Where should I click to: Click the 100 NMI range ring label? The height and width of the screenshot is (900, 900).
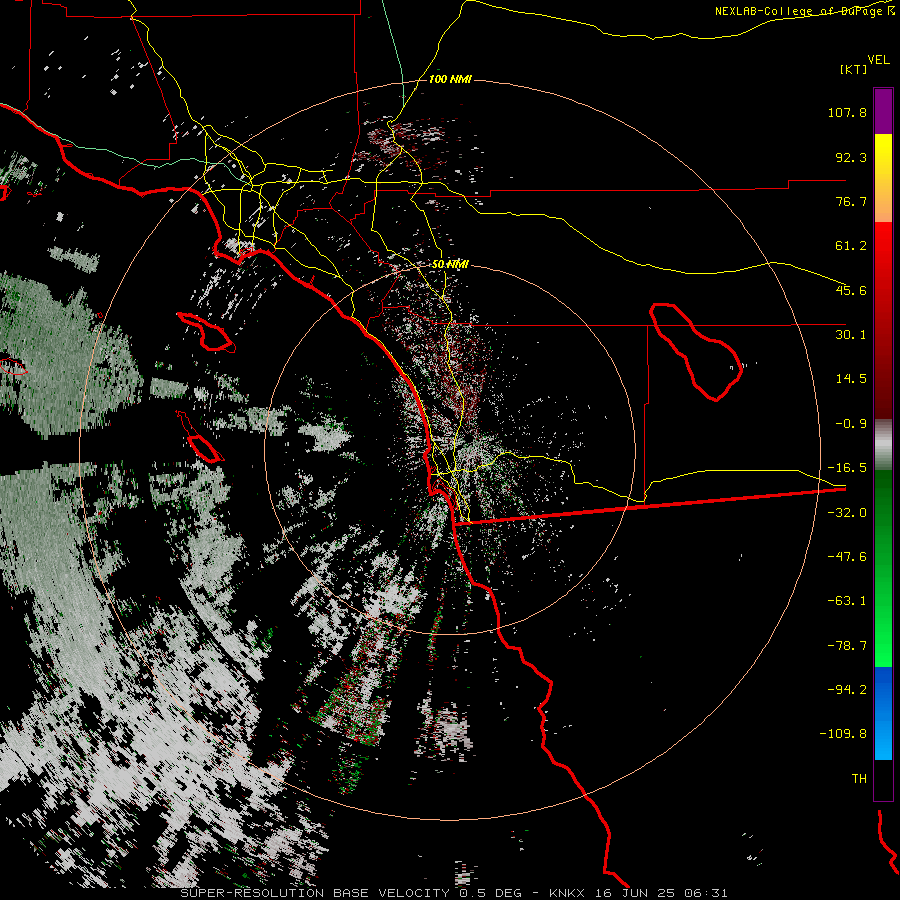tap(450, 79)
